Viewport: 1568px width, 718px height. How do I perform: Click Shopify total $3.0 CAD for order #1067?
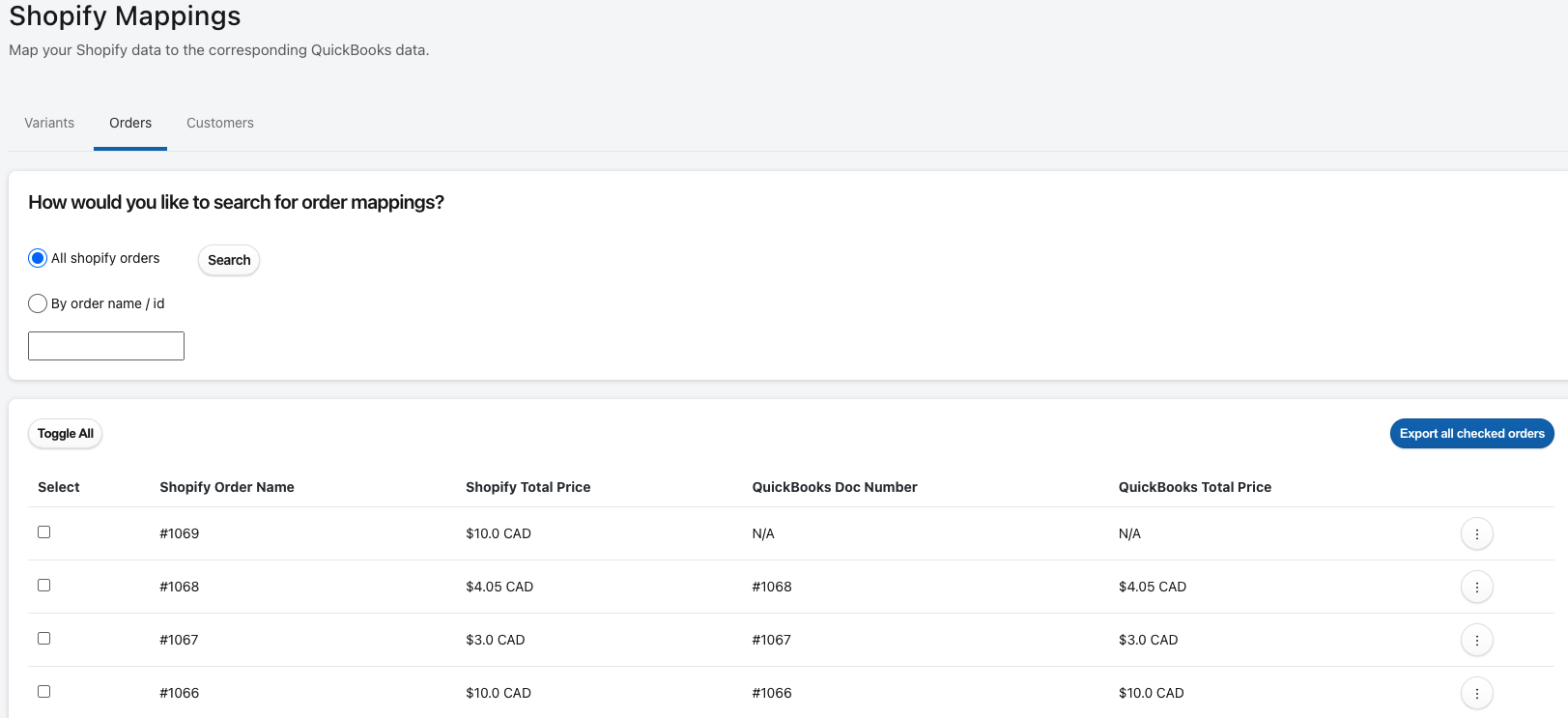[x=496, y=640]
